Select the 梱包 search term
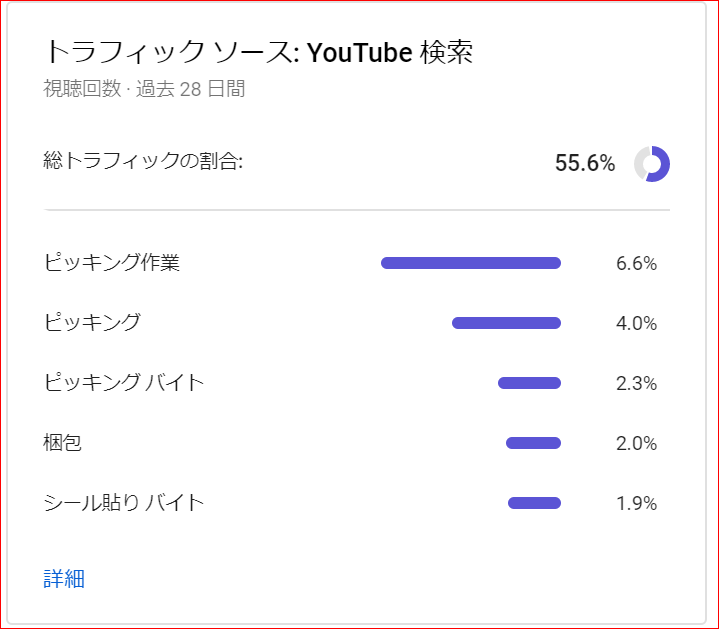The image size is (719, 629). tap(62, 443)
